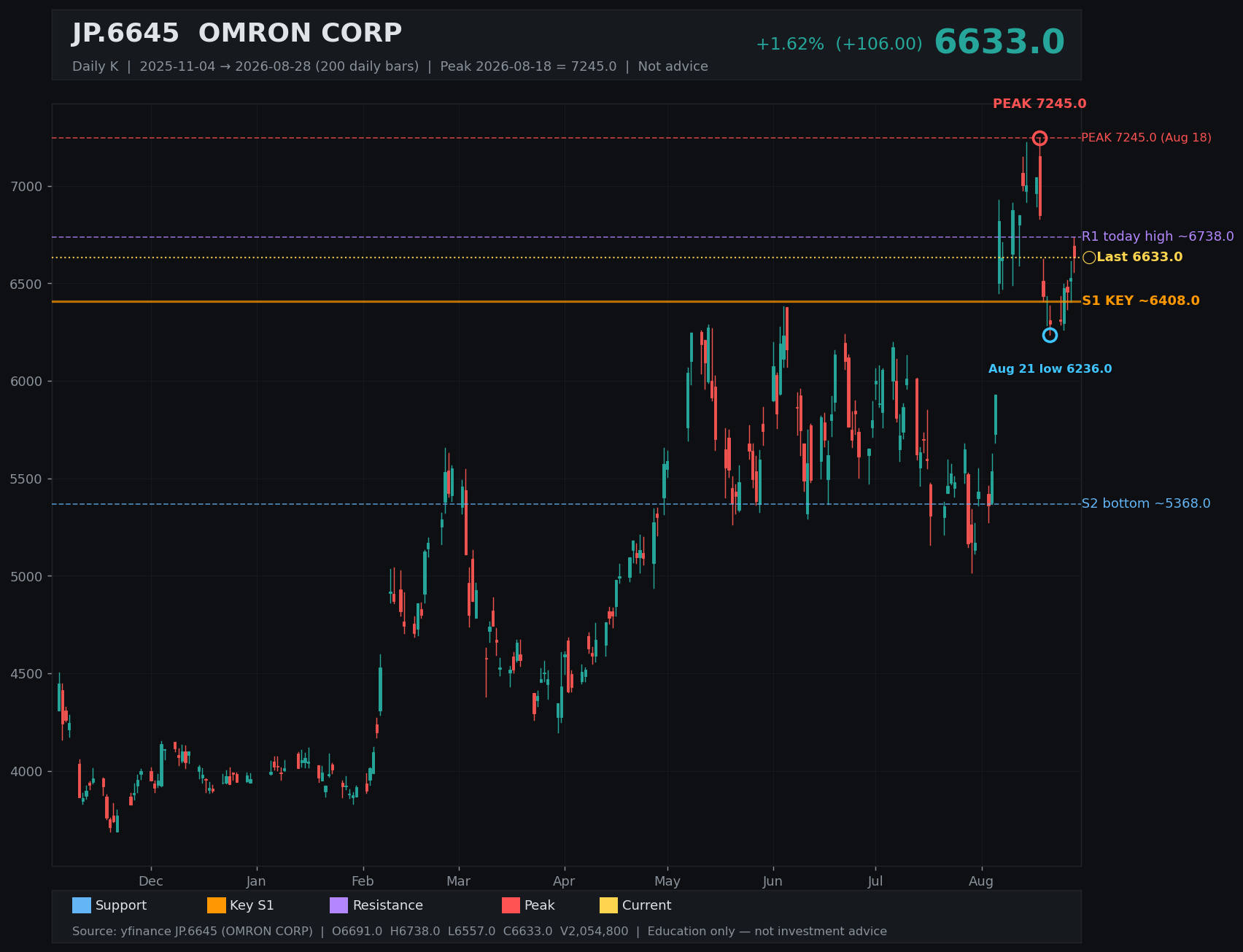Click the May label on the date axis
1243x952 pixels.
tap(667, 881)
